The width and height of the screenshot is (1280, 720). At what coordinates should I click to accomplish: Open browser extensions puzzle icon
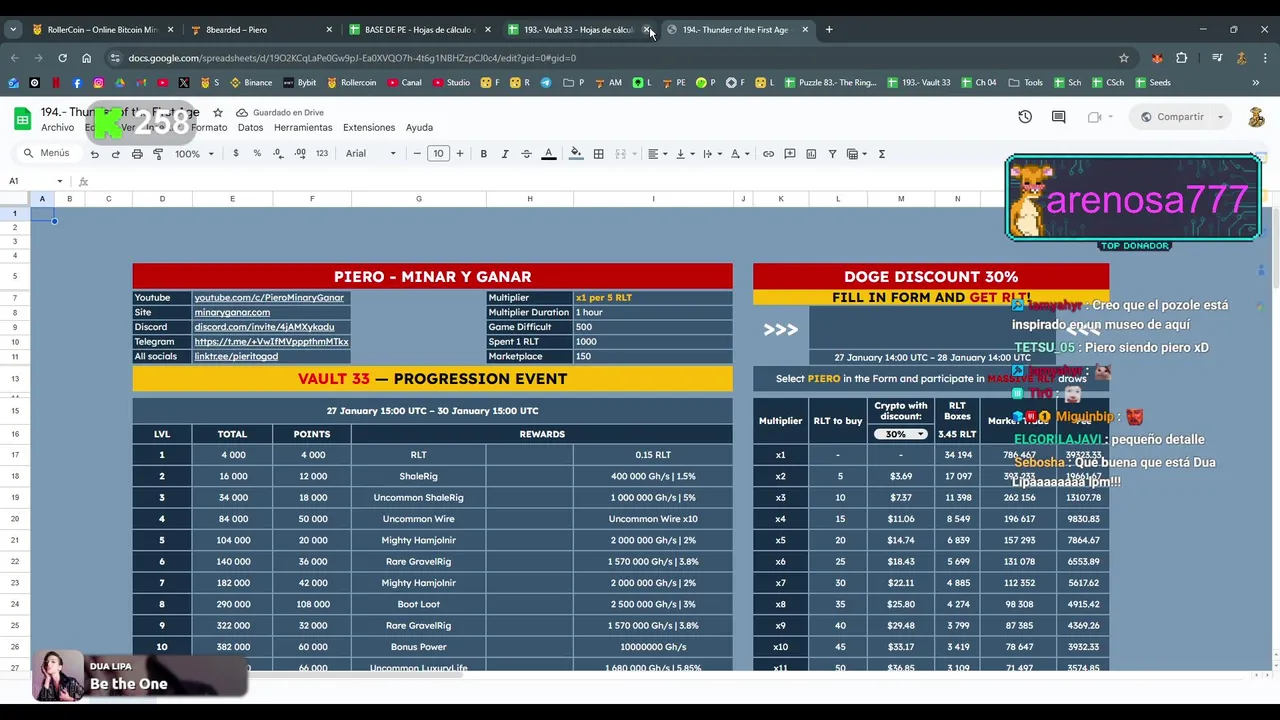point(1181,58)
